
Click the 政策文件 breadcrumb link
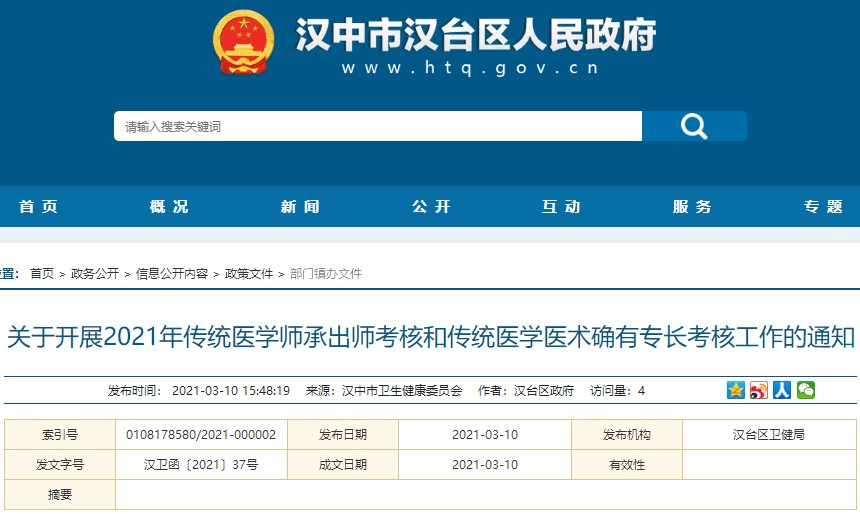pyautogui.click(x=249, y=273)
